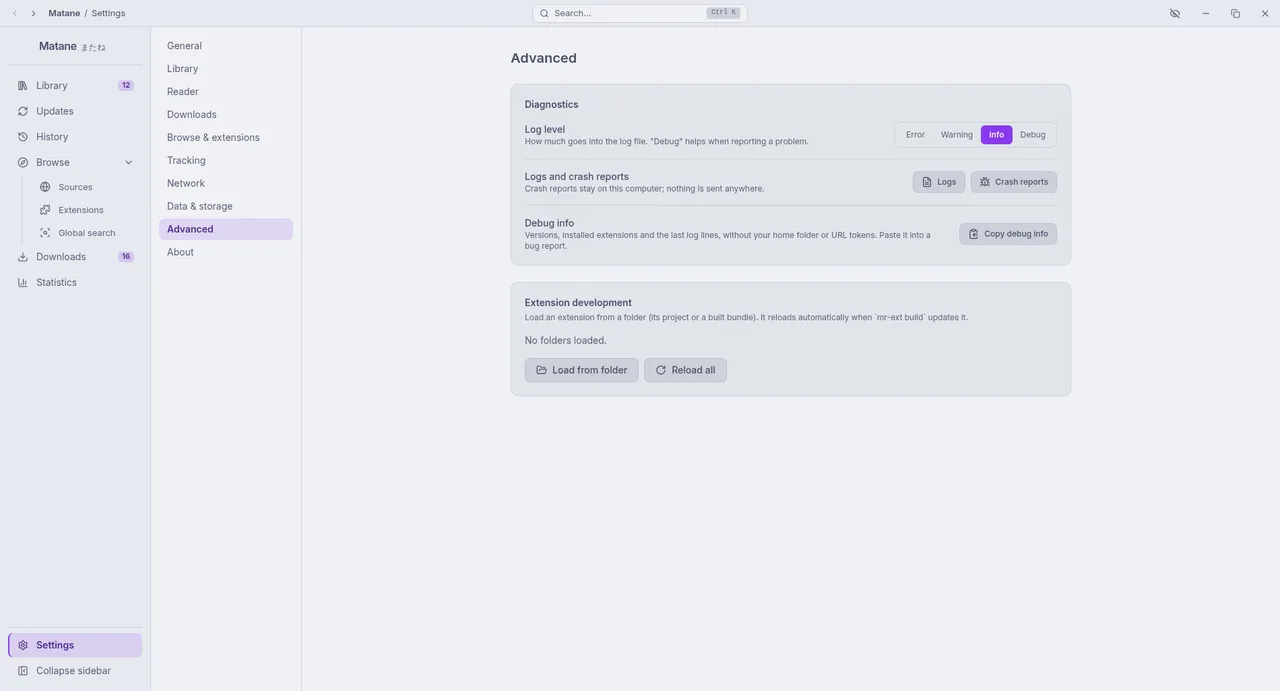
Task: Go to Downloads page in sidebar
Action: (75, 257)
